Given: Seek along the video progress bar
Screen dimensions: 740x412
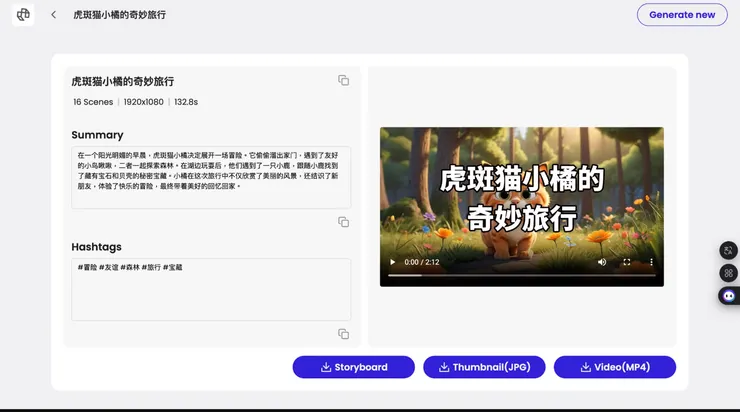Looking at the screenshot, I should point(521,275).
